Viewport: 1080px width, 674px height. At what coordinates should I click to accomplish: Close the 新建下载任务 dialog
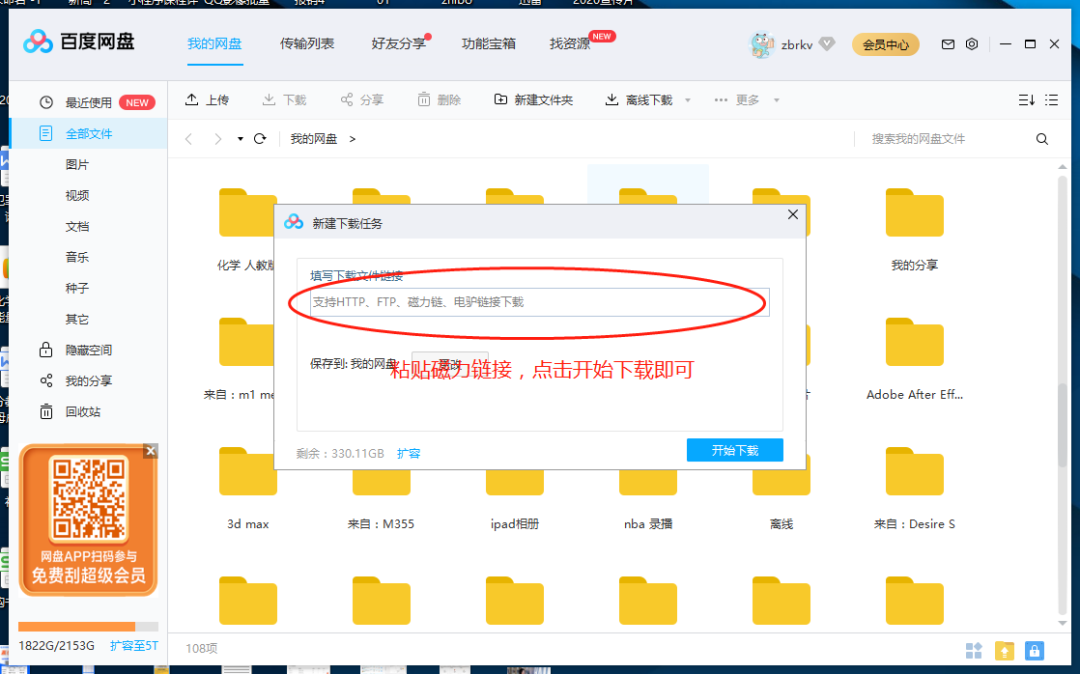pyautogui.click(x=793, y=215)
